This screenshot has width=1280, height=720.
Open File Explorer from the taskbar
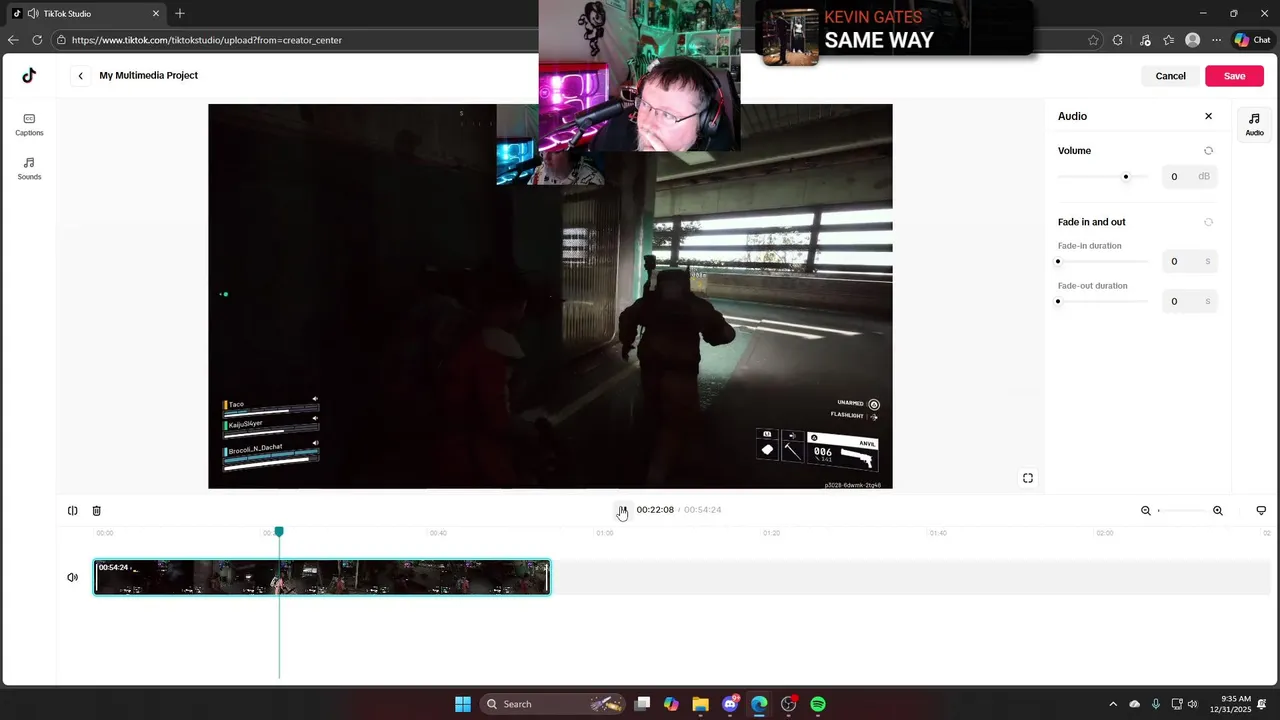click(x=700, y=704)
